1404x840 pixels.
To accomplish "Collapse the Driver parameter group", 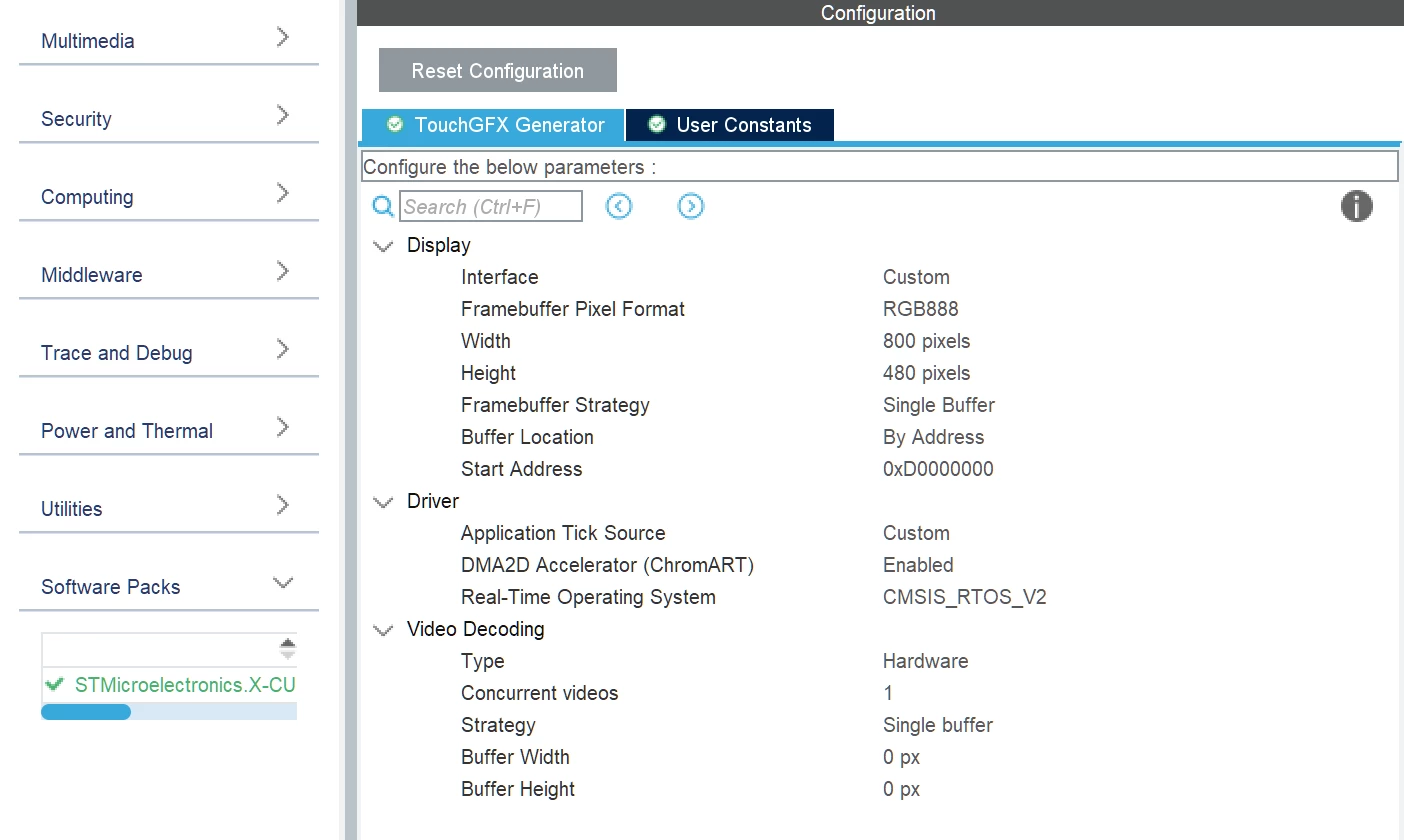I will point(383,502).
